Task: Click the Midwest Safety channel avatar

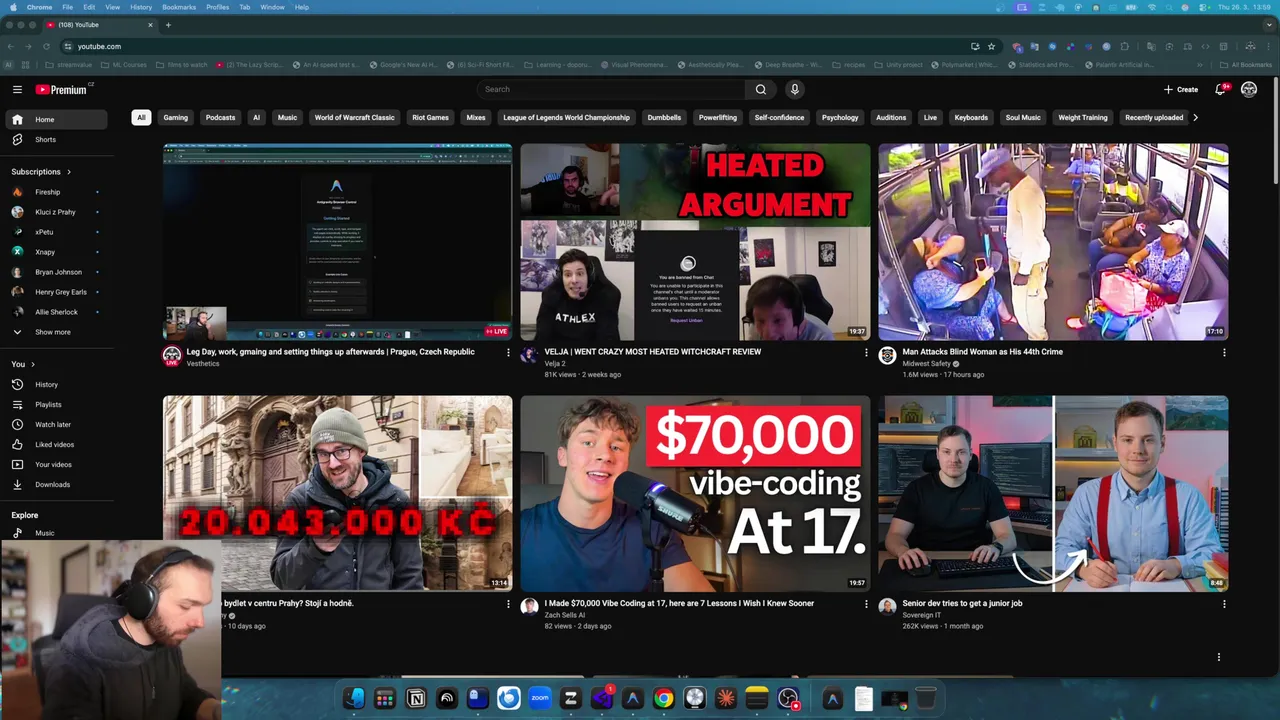Action: 887,356
